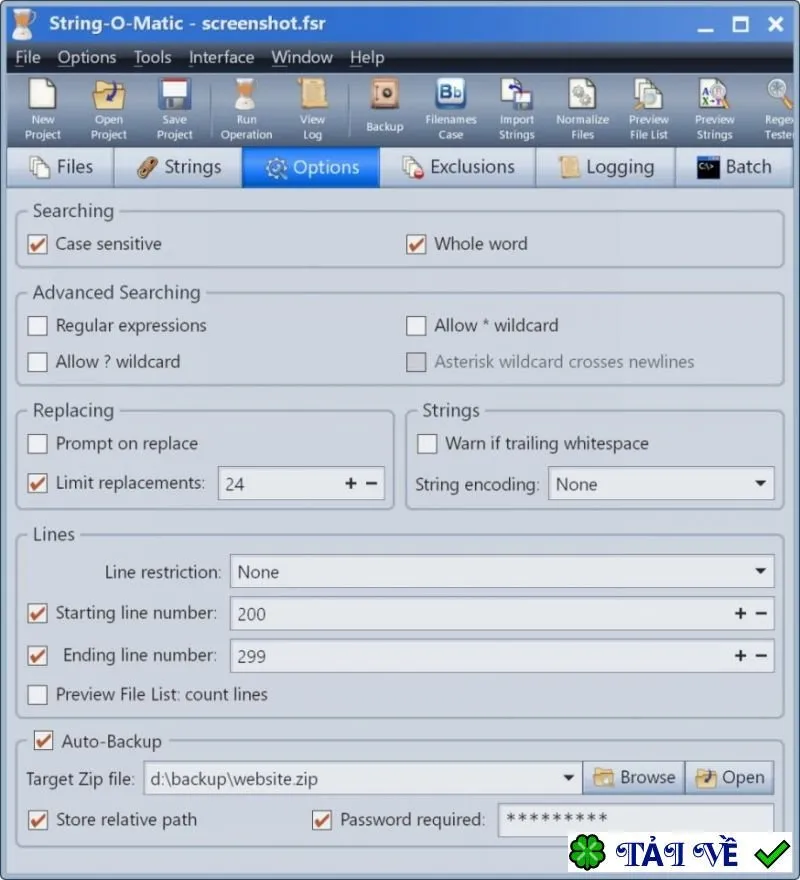This screenshot has width=800, height=880.
Task: Increase Limit replacements with the plus button
Action: (351, 483)
